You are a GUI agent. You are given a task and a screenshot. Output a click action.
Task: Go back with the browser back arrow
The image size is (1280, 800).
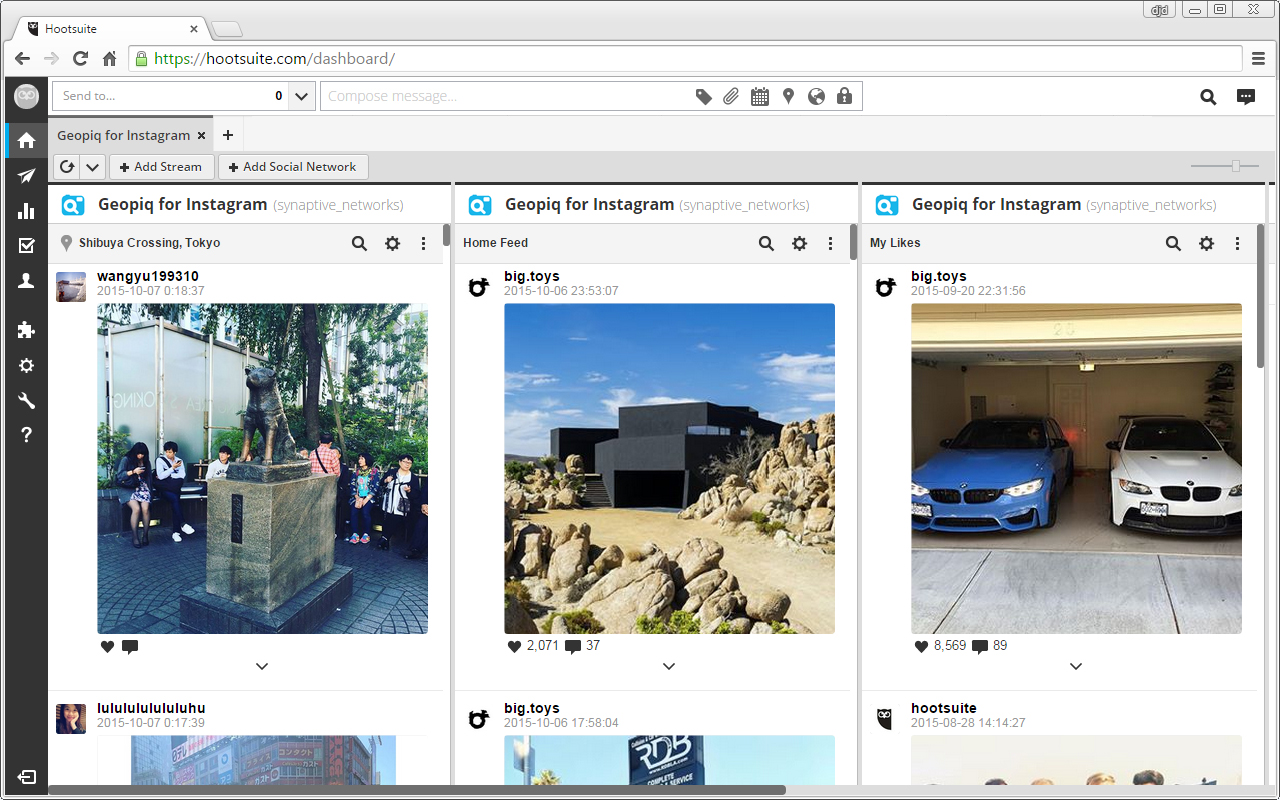click(22, 59)
